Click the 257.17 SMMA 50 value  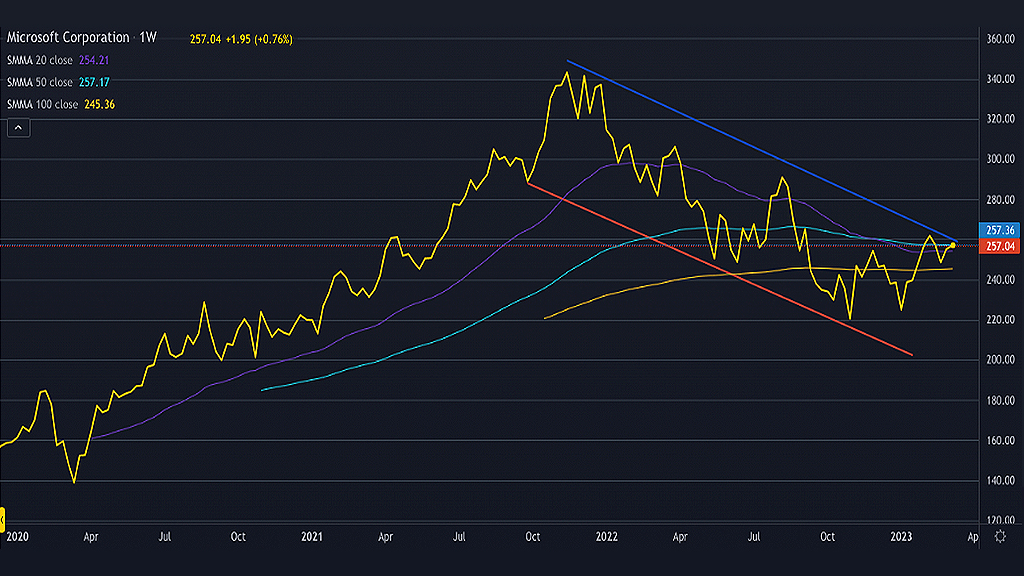pyautogui.click(x=94, y=82)
